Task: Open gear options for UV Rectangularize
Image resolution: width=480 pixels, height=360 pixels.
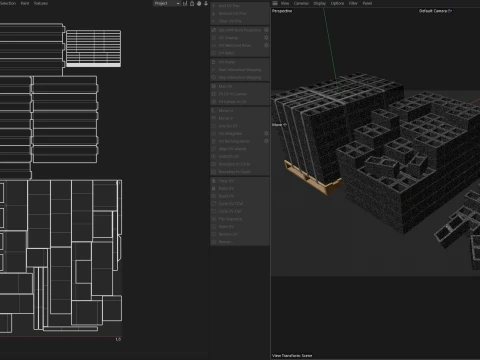Action: 266,141
